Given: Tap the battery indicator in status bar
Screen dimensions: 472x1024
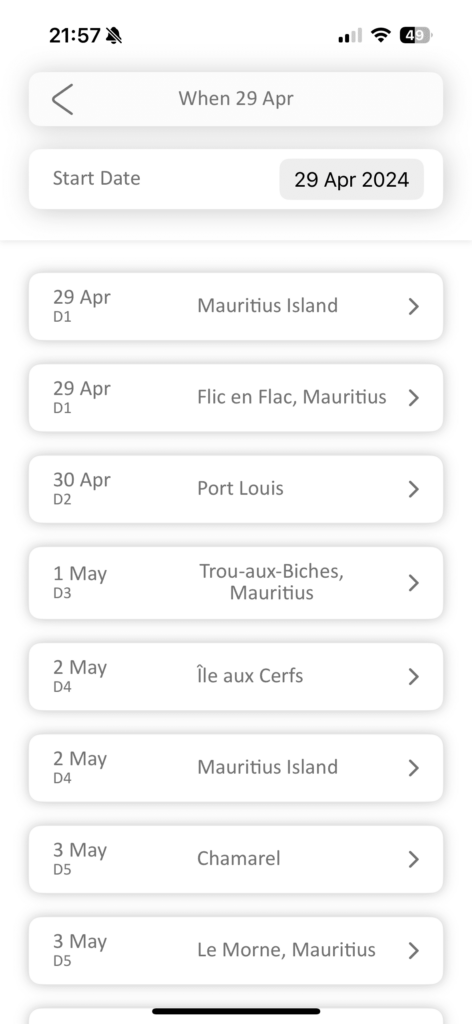Looking at the screenshot, I should 416,35.
